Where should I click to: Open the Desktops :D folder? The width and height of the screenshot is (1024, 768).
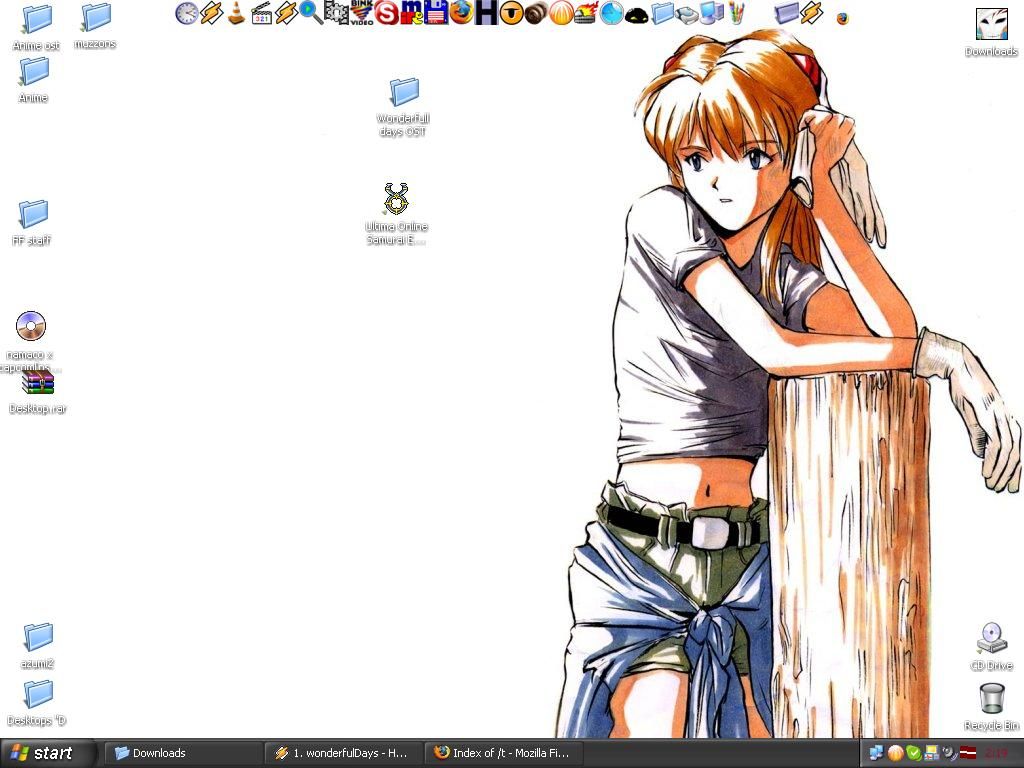pyautogui.click(x=37, y=703)
